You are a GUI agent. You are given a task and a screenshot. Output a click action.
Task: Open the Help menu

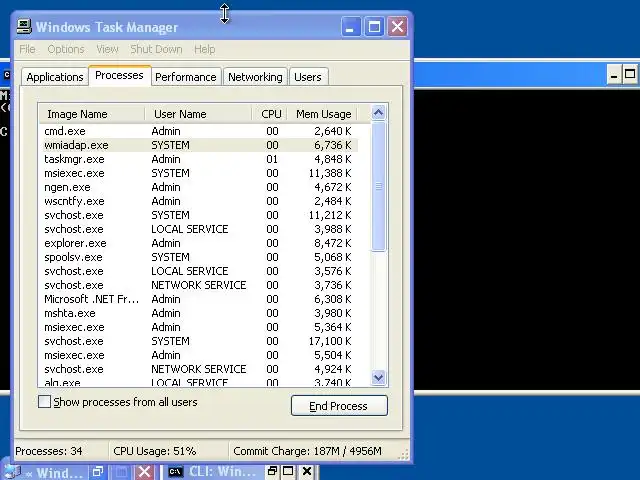[x=204, y=49]
